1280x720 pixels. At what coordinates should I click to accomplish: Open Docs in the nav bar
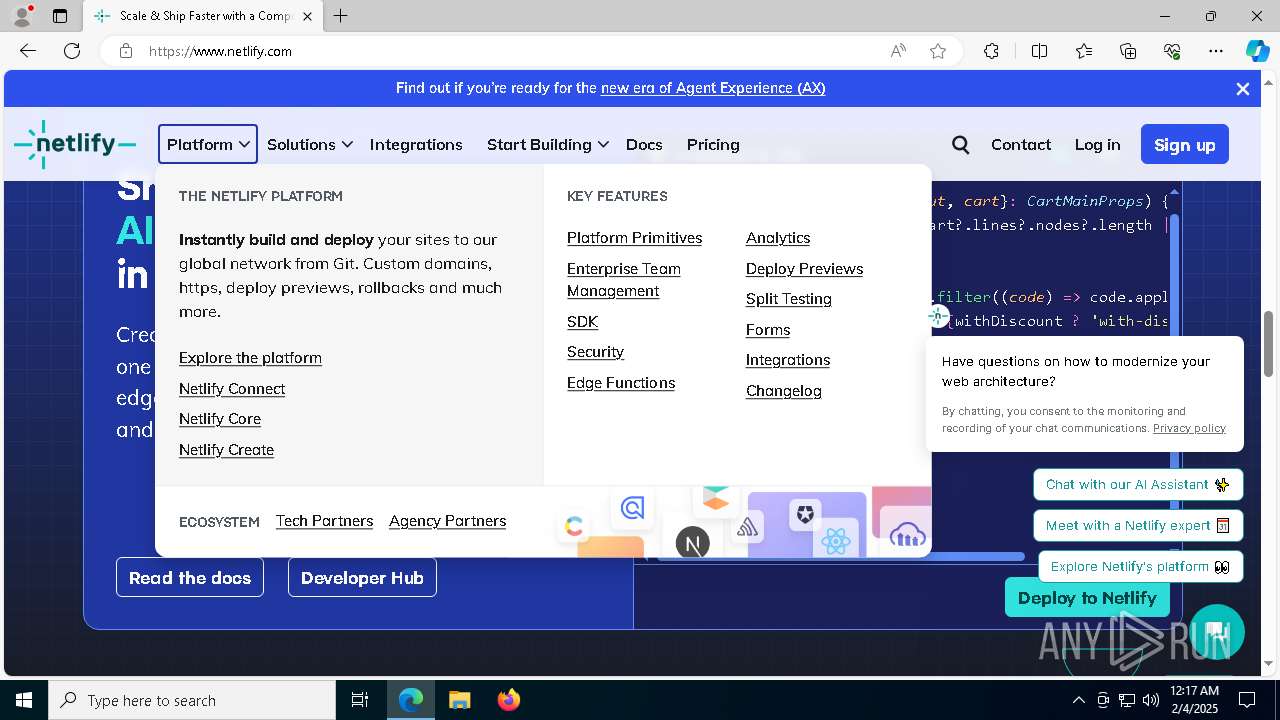pos(644,144)
